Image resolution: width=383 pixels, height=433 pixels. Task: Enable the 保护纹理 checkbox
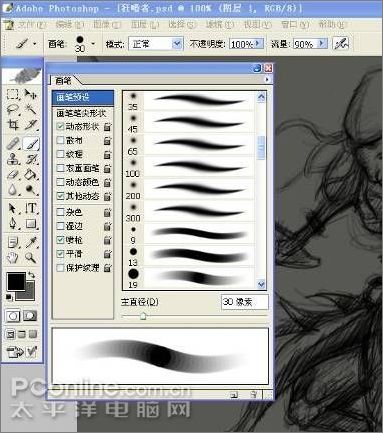pyautogui.click(x=60, y=268)
